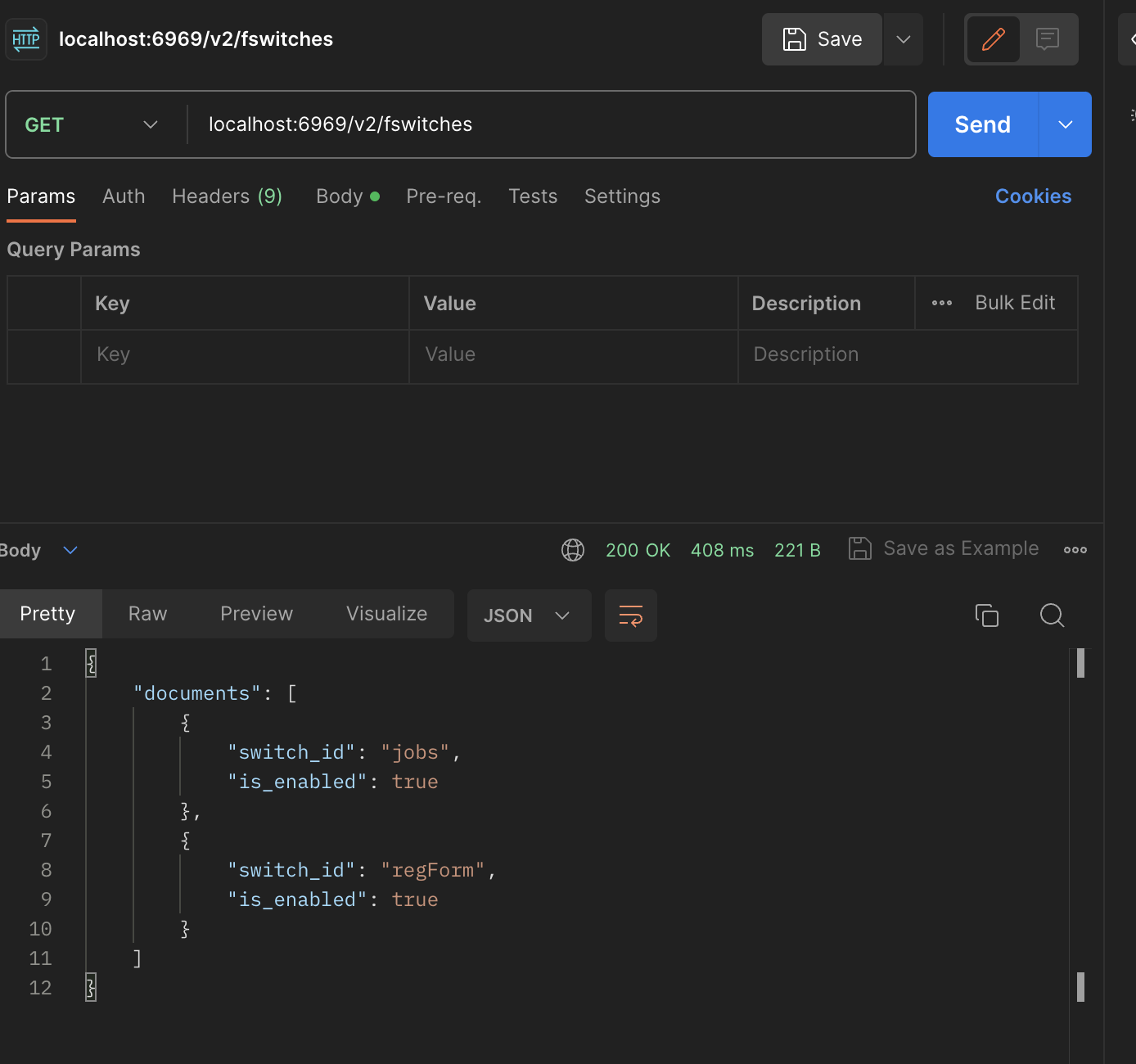Click the three-dot icon beside Bulk Edit

coord(941,303)
